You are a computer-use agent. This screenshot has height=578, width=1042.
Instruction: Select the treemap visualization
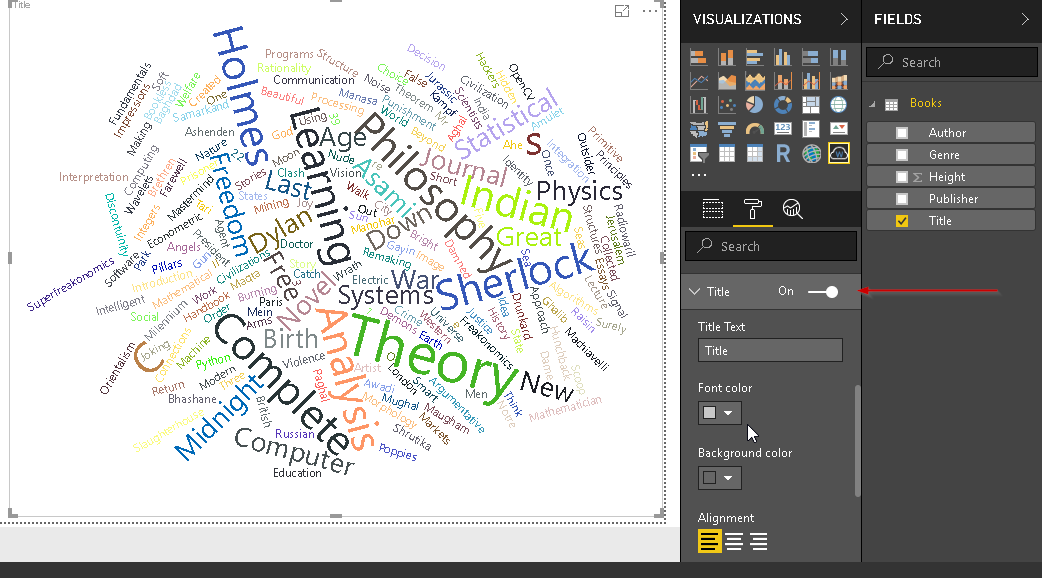811,105
